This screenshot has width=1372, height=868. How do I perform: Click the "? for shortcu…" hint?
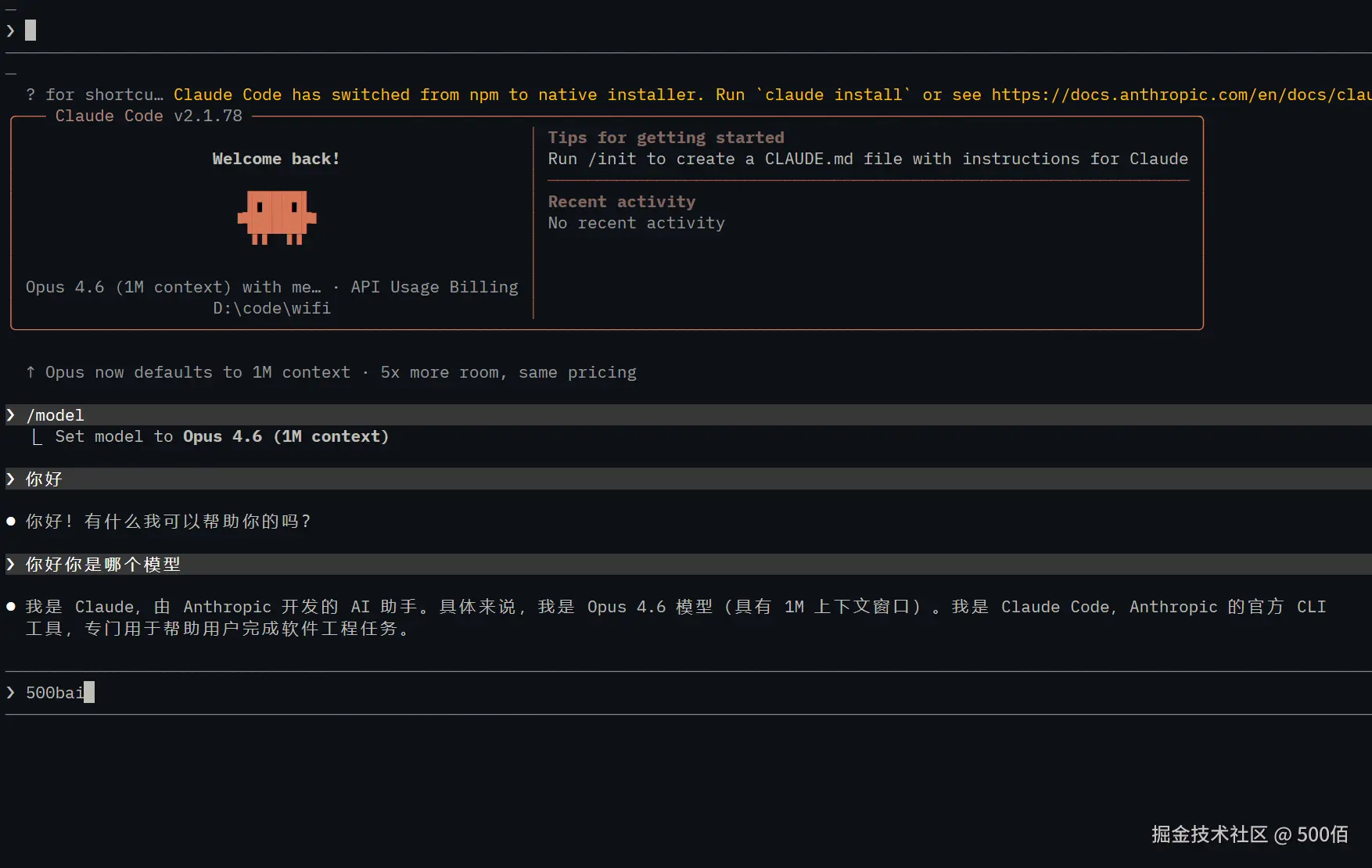coord(95,95)
